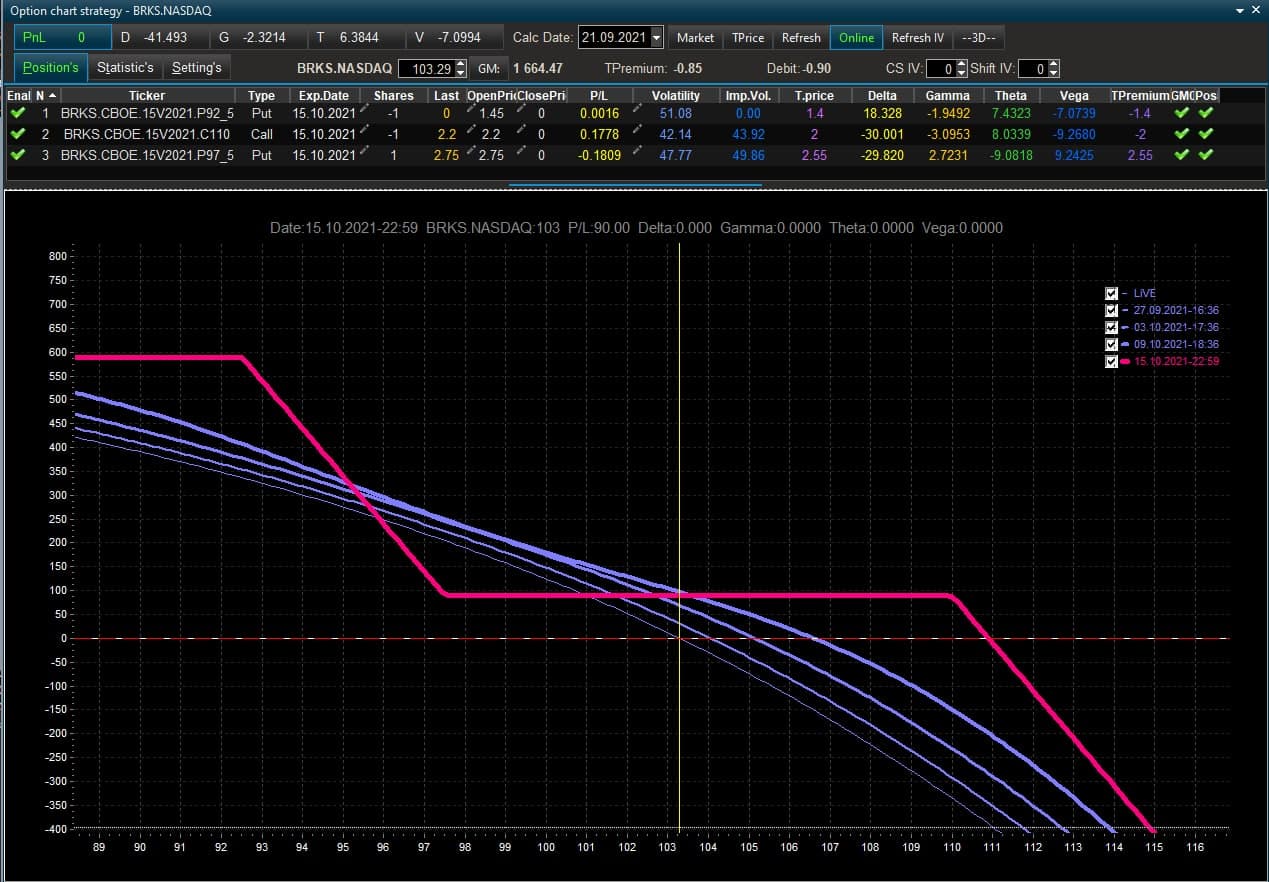1269x882 pixels.
Task: Click the GM checkmark in P97_5 row
Action: pyautogui.click(x=1183, y=155)
